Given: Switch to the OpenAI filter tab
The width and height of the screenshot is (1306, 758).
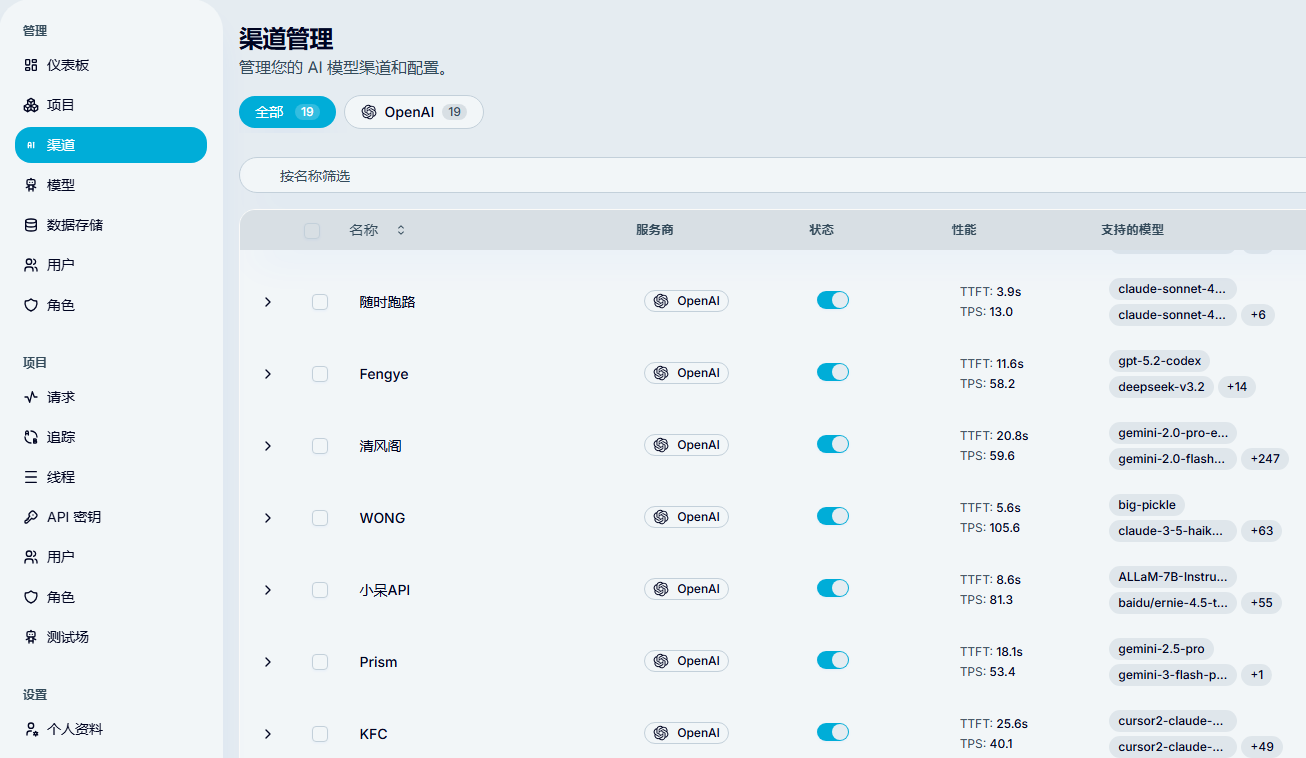Looking at the screenshot, I should [x=414, y=112].
